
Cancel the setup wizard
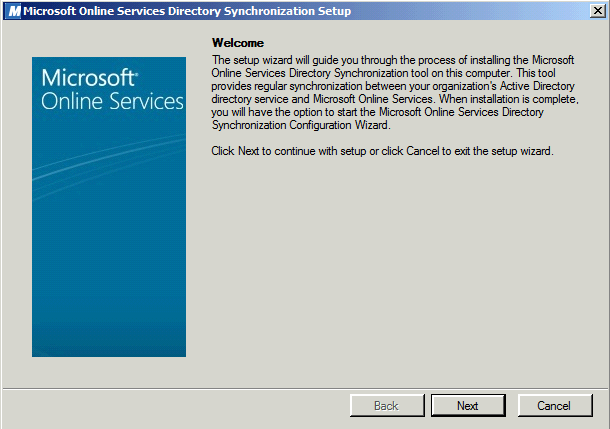(555, 405)
